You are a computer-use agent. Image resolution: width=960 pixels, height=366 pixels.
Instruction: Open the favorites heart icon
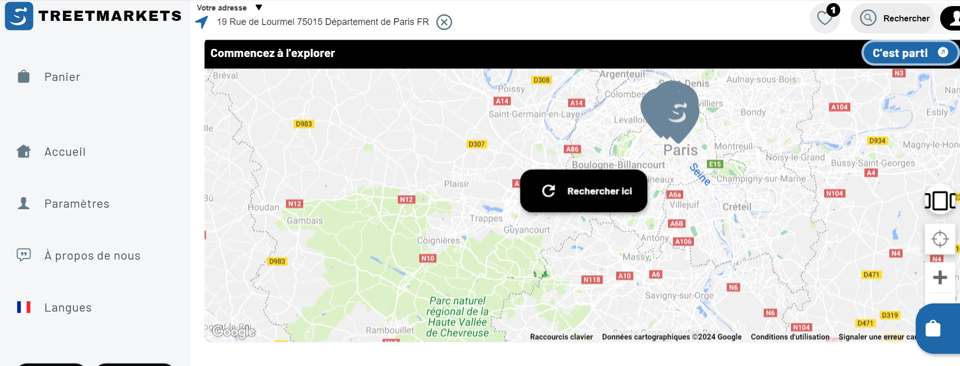[825, 18]
